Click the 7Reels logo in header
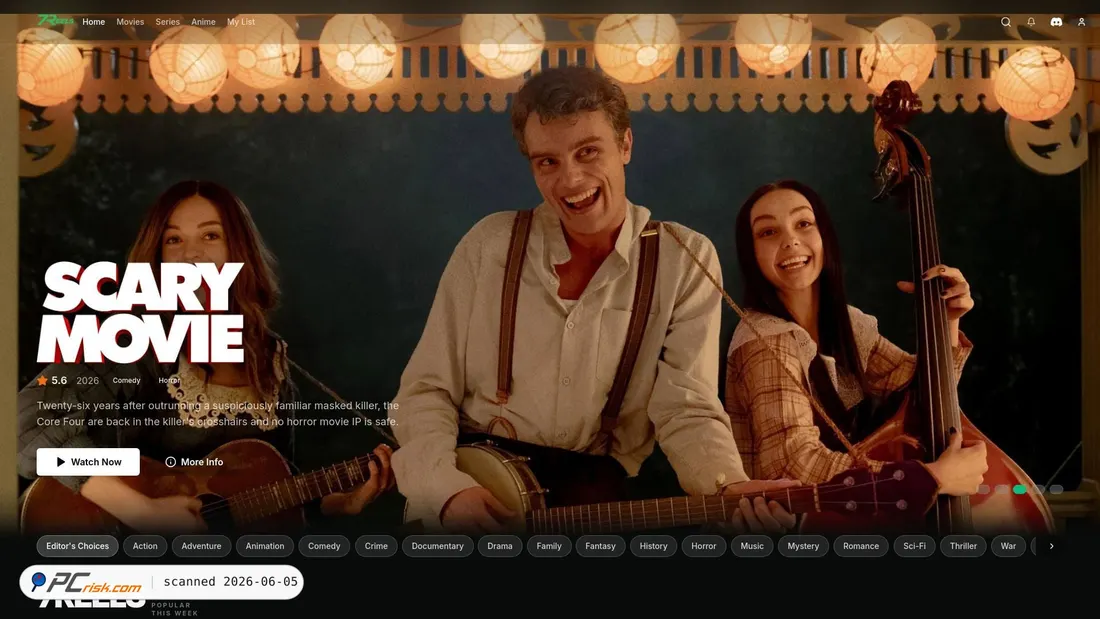This screenshot has height=619, width=1100. (x=55, y=20)
